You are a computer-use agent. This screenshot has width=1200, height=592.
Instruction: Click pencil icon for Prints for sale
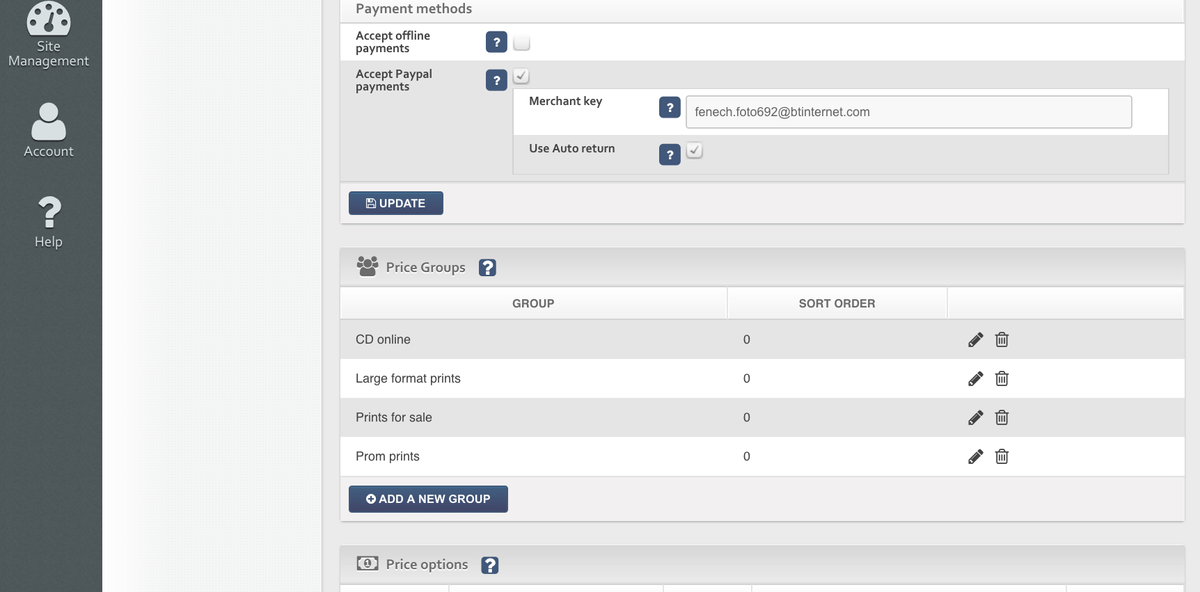pyautogui.click(x=976, y=418)
